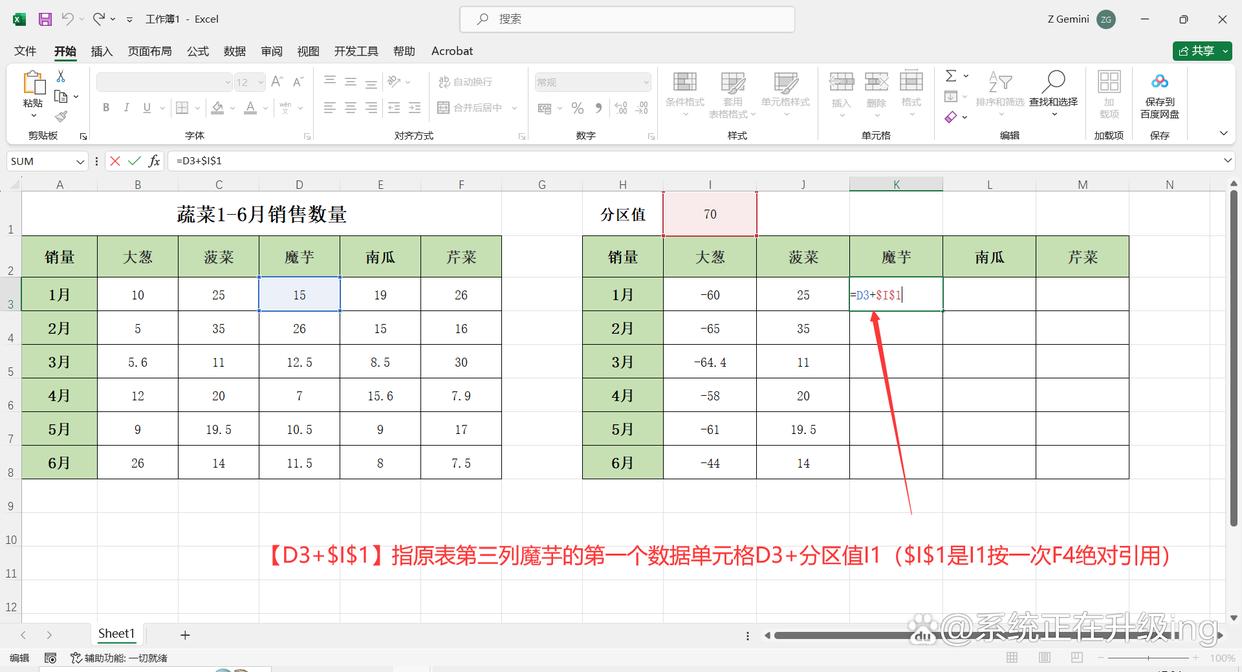
Task: Click the Percent Style icon
Action: pyautogui.click(x=577, y=108)
